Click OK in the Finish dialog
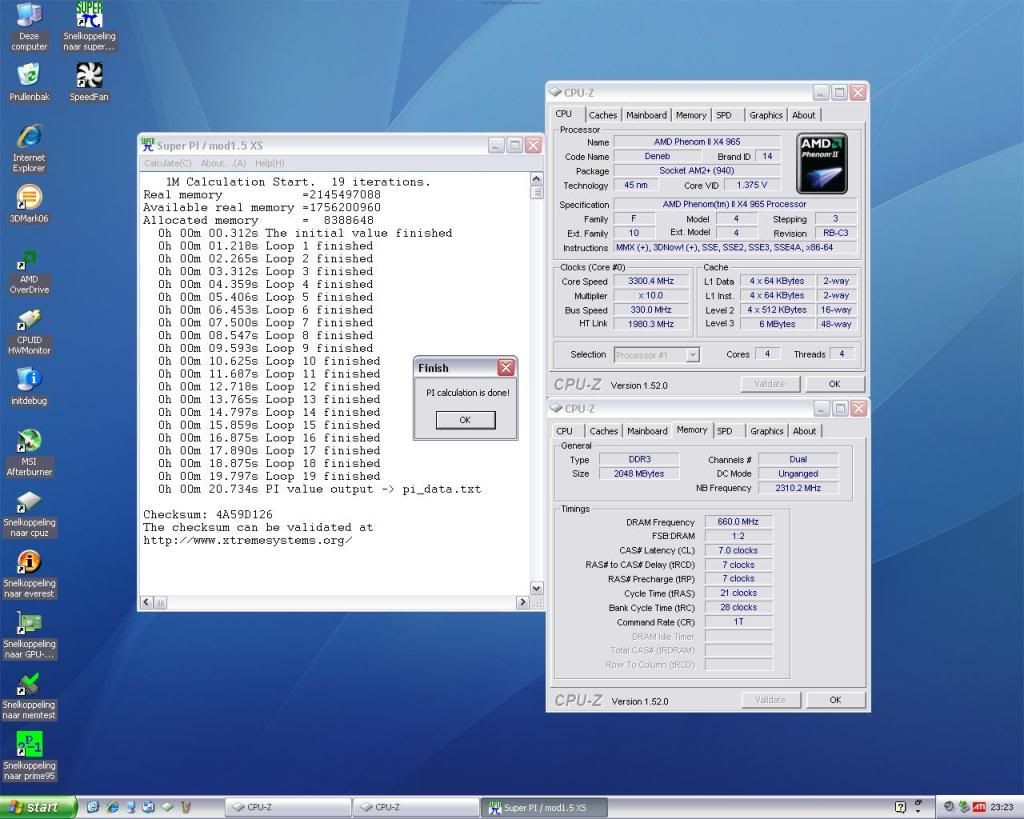The height and width of the screenshot is (819, 1024). tap(465, 420)
